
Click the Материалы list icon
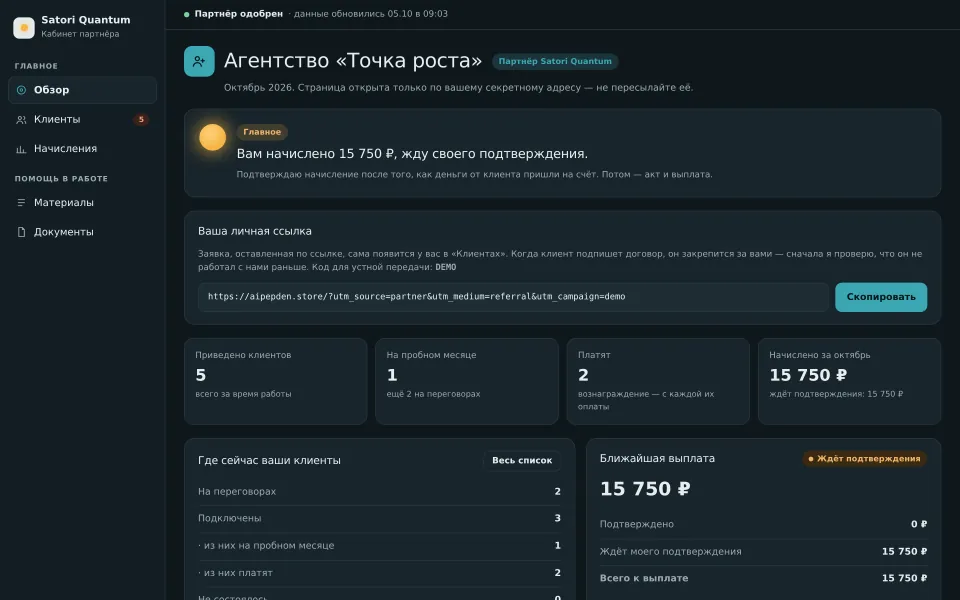tap(21, 203)
